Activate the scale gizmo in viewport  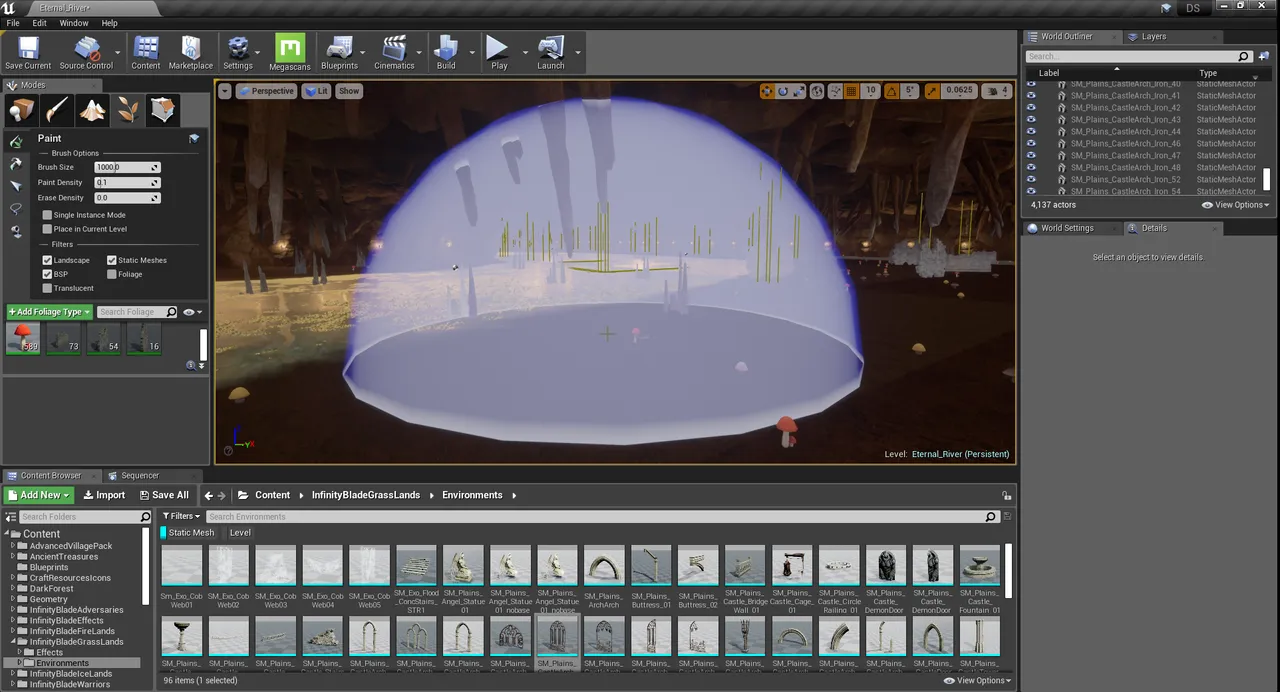(798, 91)
